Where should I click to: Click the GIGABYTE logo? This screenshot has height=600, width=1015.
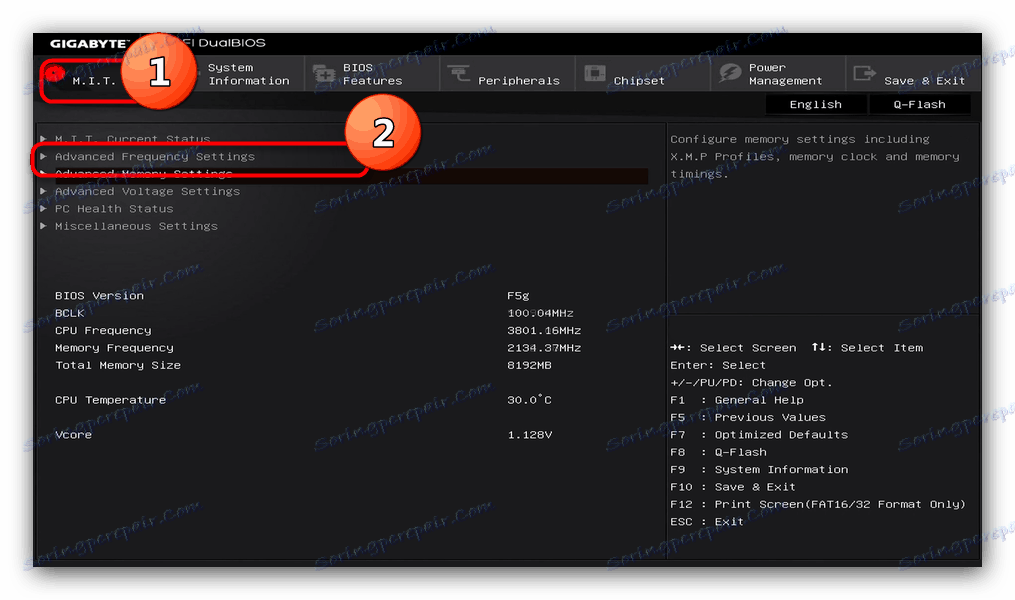[89, 43]
